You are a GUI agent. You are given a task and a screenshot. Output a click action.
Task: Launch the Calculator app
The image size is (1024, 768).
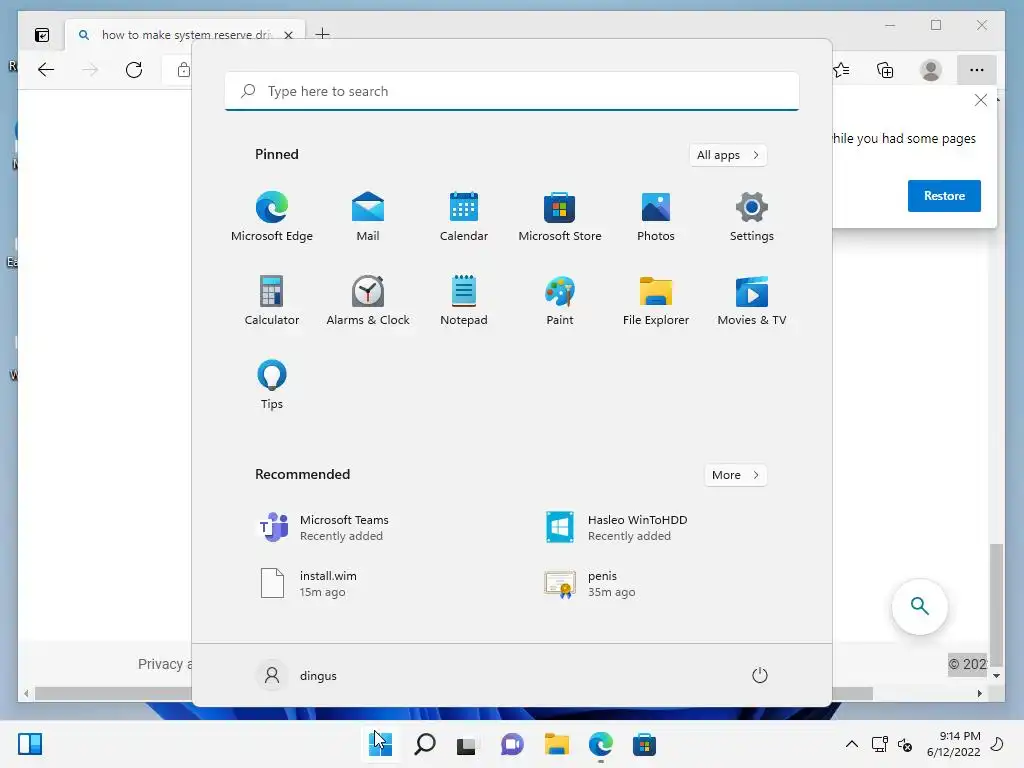click(272, 300)
